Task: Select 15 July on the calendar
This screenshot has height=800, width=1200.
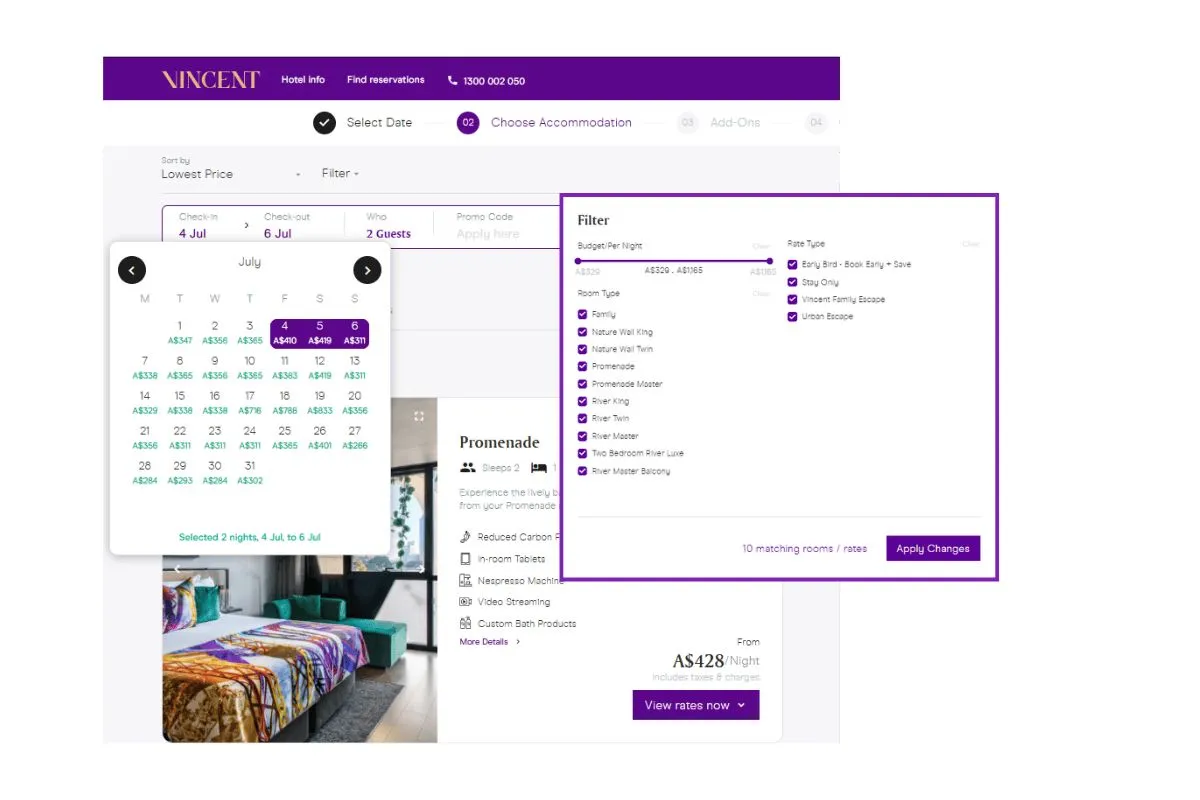Action: pos(180,402)
